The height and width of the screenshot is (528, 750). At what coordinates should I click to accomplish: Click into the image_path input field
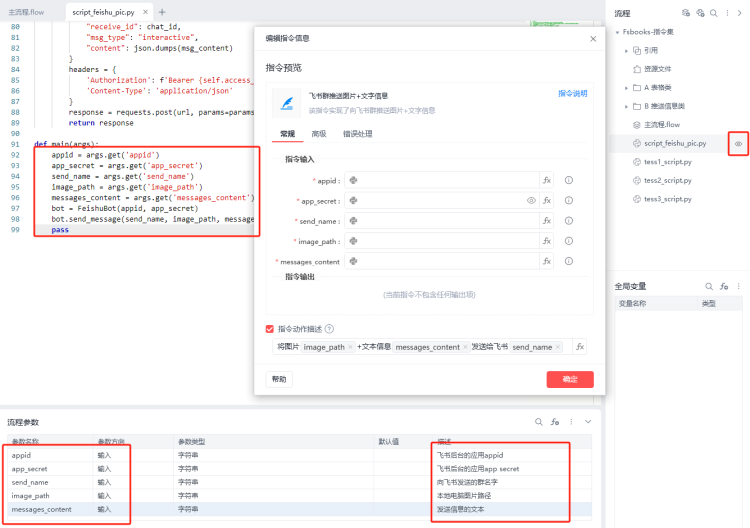point(442,241)
